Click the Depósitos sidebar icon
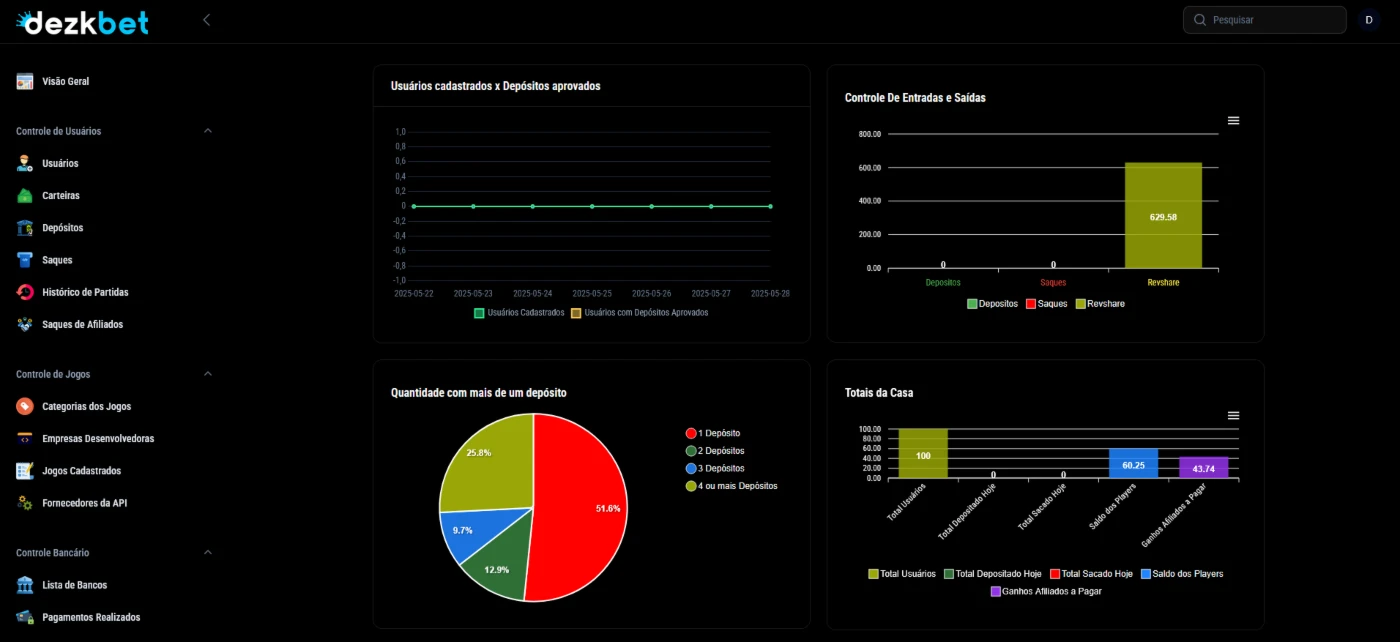The image size is (1400, 642). (x=25, y=228)
